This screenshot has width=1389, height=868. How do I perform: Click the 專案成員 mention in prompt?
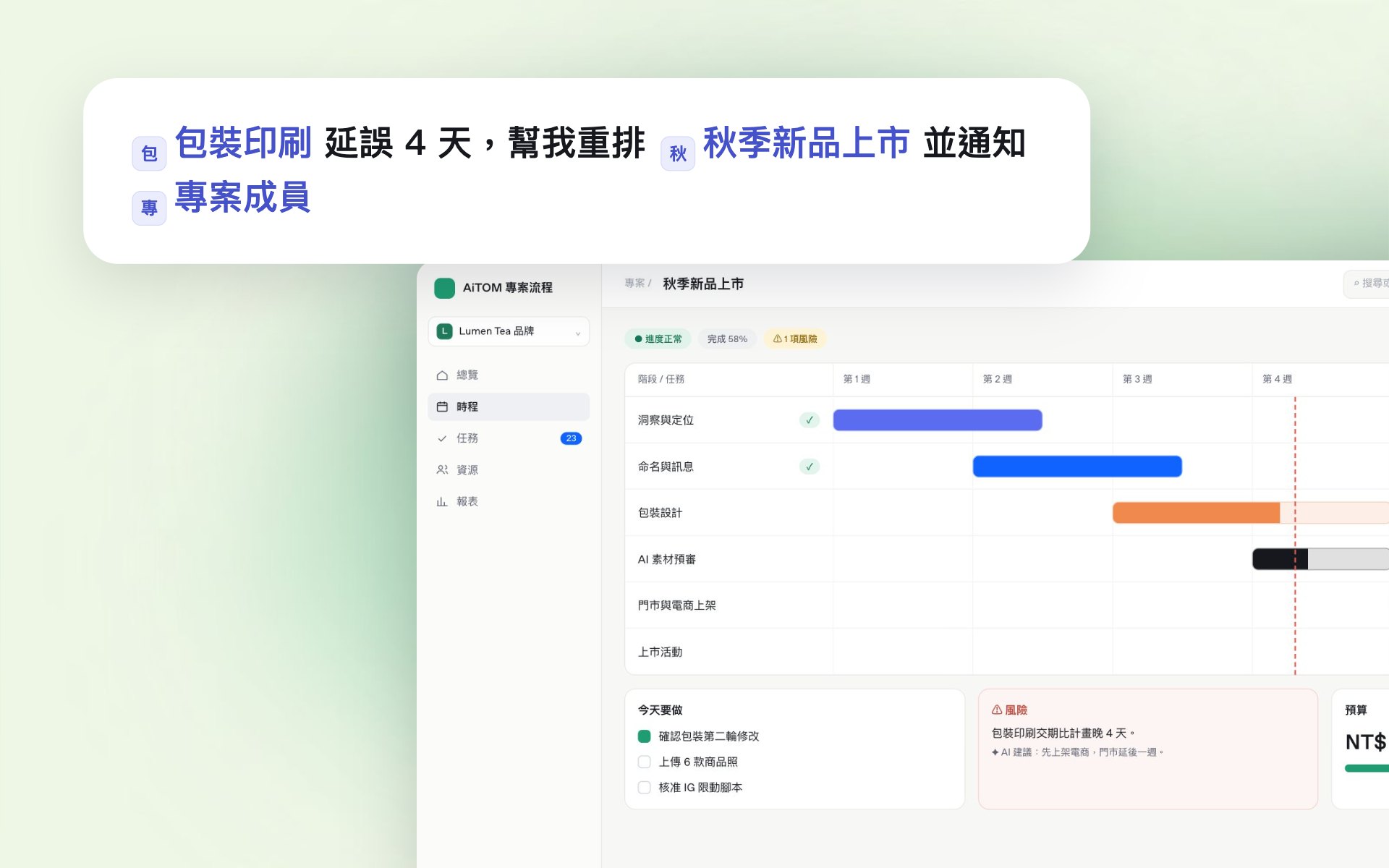[x=243, y=197]
